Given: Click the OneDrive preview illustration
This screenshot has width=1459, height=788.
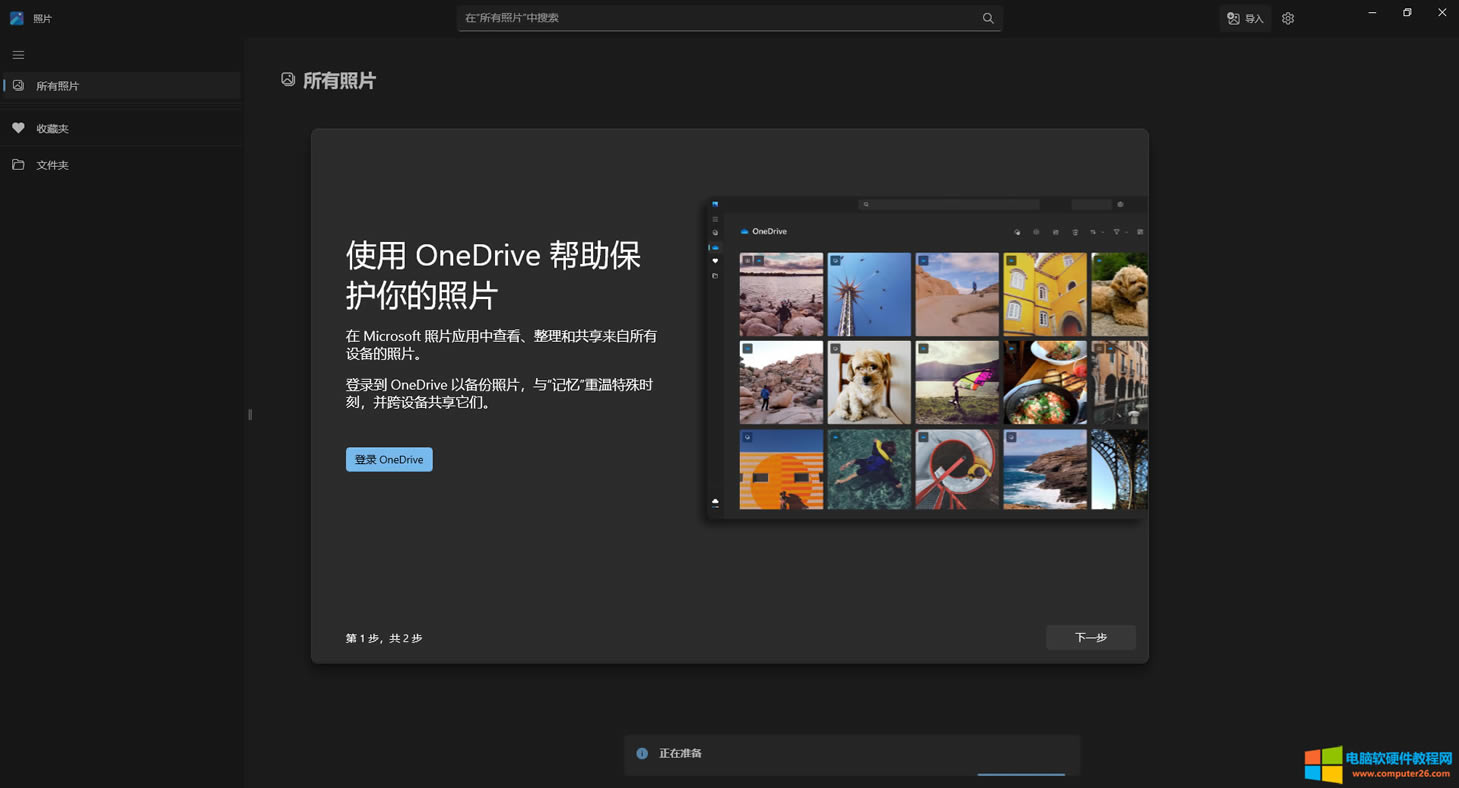Looking at the screenshot, I should [926, 358].
